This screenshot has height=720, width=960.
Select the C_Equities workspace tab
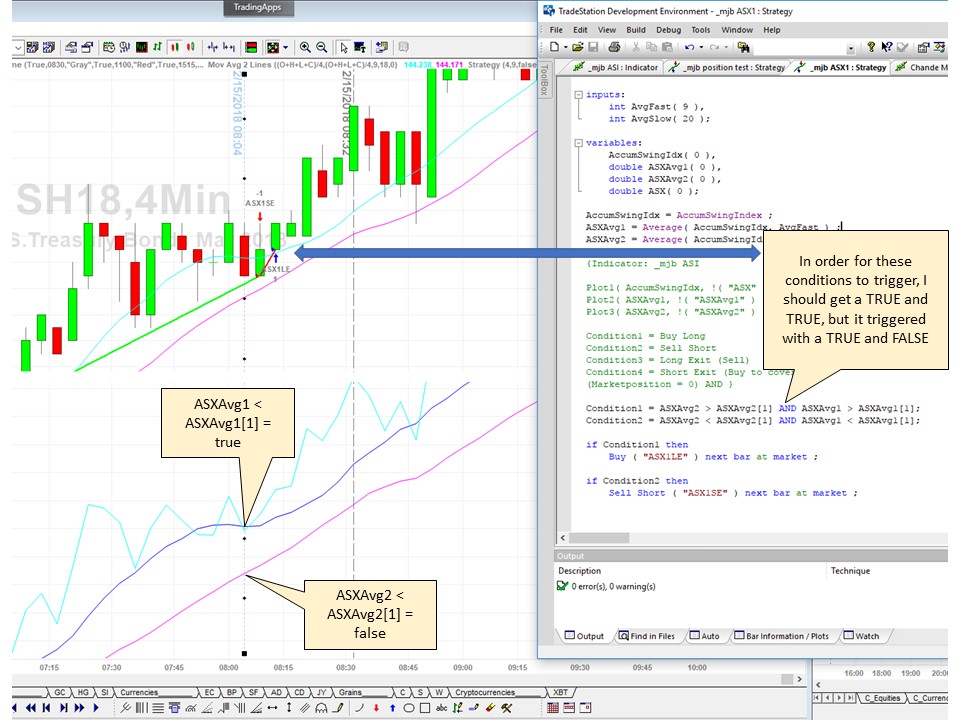tap(882, 697)
